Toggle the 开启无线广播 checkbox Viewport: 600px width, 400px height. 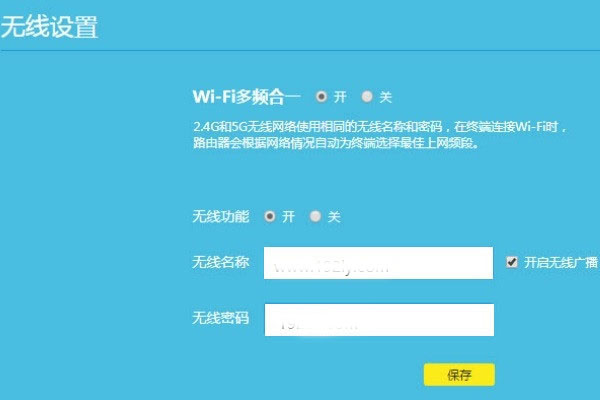[512, 262]
